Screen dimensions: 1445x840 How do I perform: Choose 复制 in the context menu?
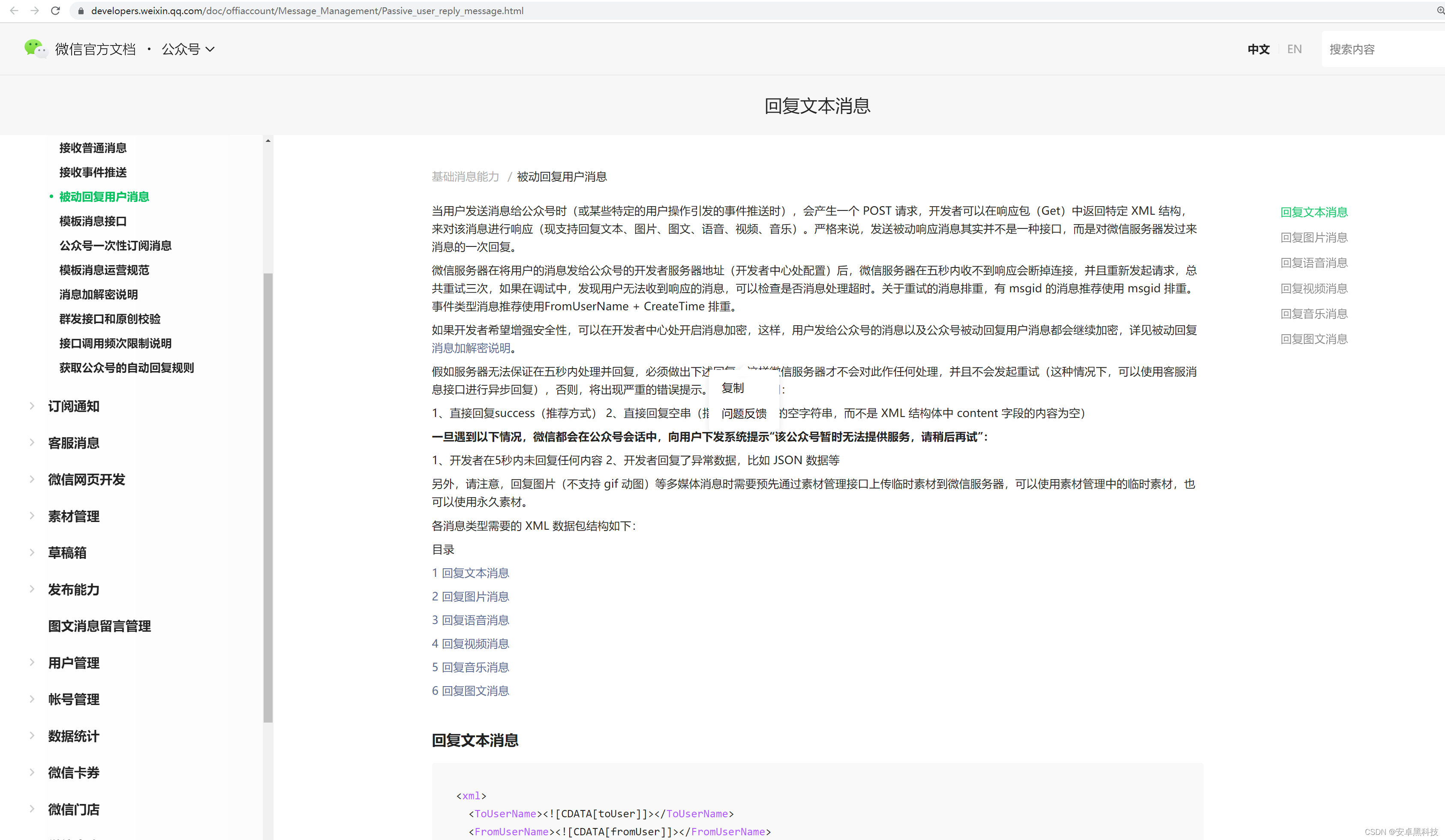coord(732,388)
